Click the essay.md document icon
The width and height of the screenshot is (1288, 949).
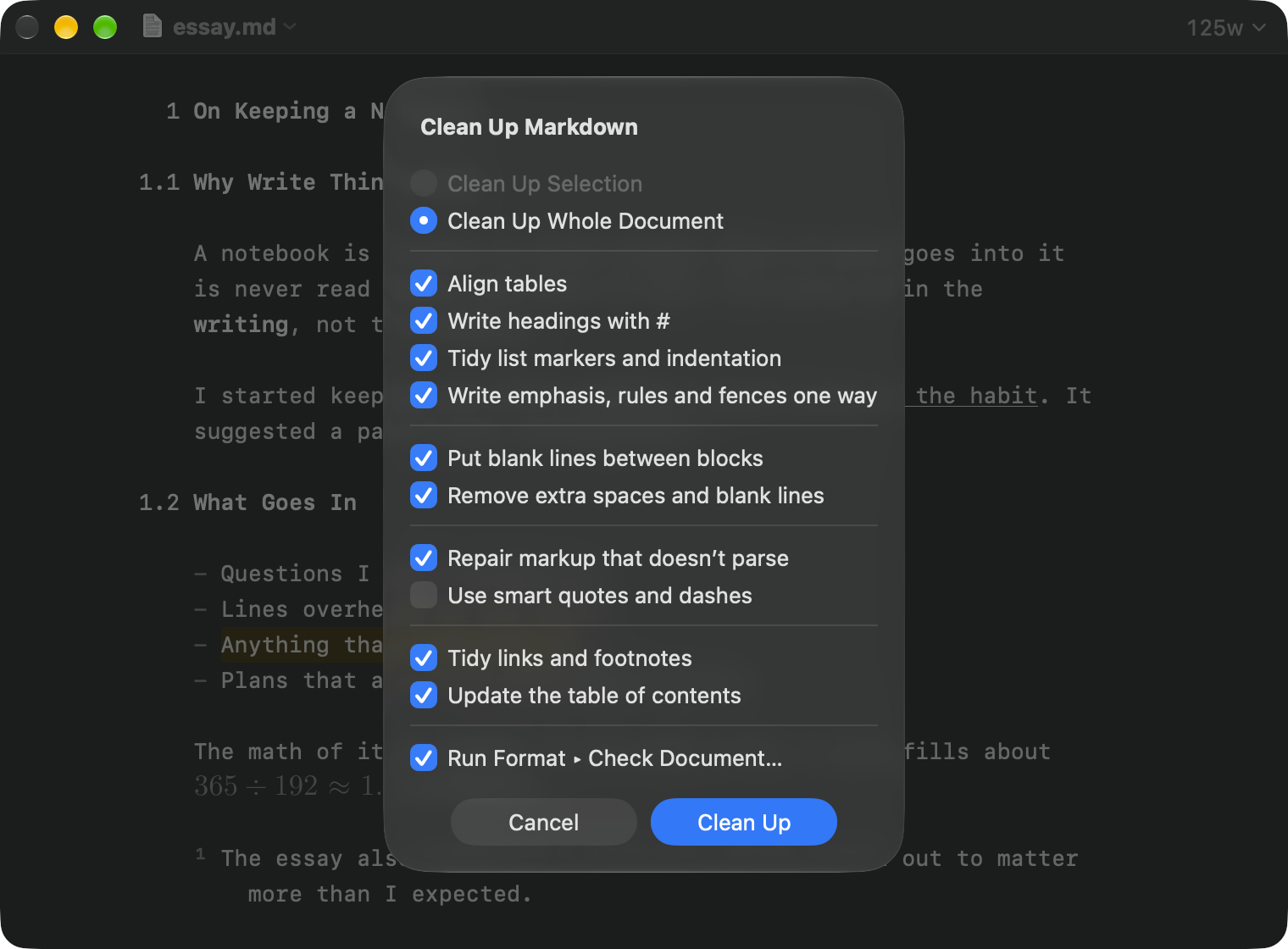(153, 27)
